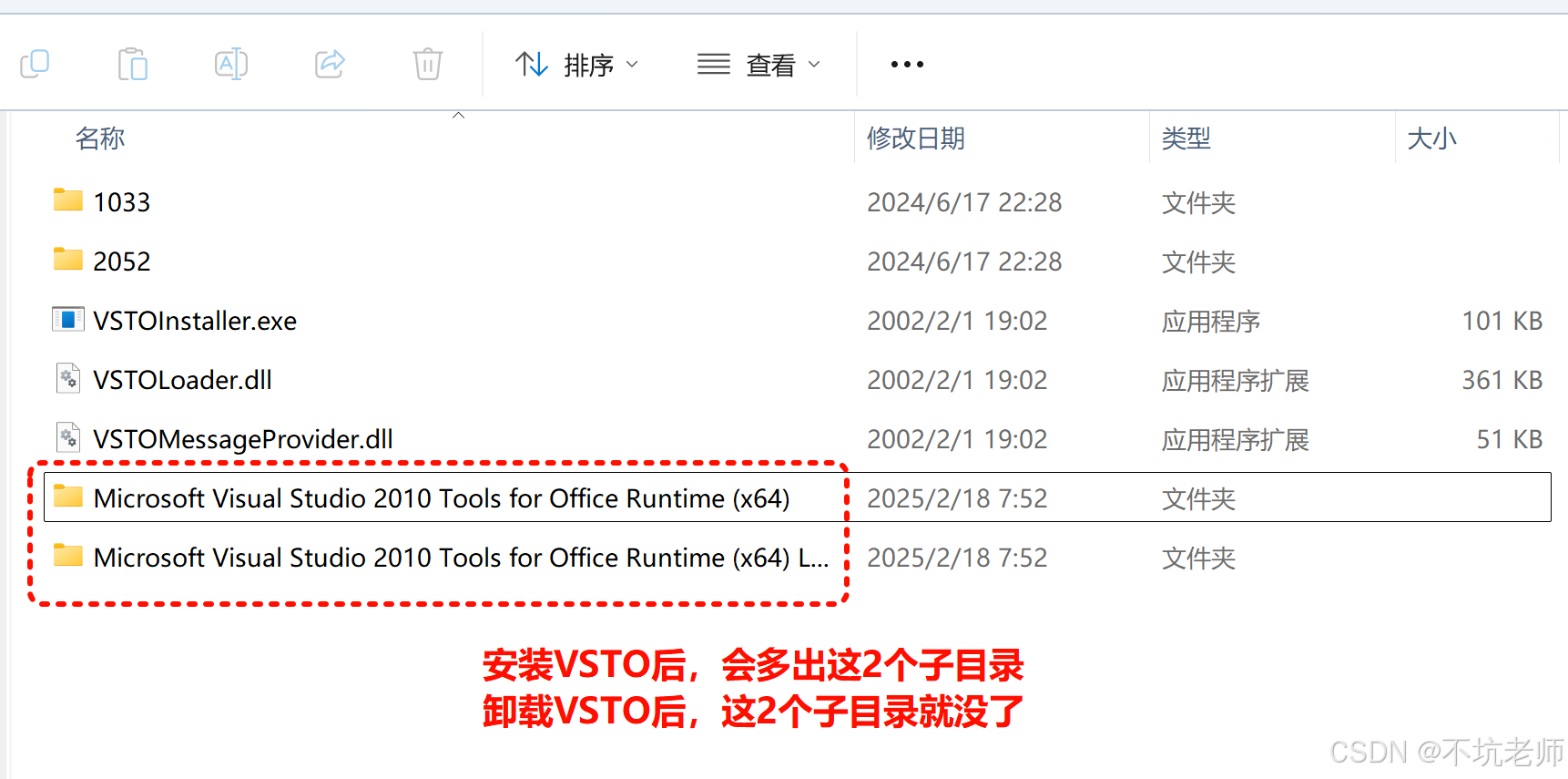Image resolution: width=1568 pixels, height=779 pixels.
Task: Click the Copy icon in toolbar
Action: [35, 64]
